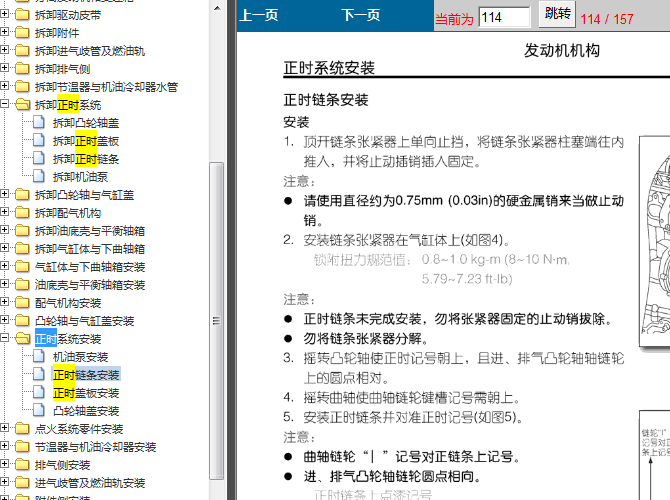Select 排气侧安装 tree folder
670x500 pixels.
click(62, 465)
